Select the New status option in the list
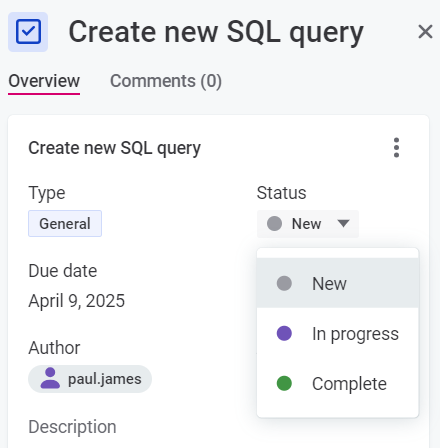This screenshot has width=440, height=448. pyautogui.click(x=337, y=283)
